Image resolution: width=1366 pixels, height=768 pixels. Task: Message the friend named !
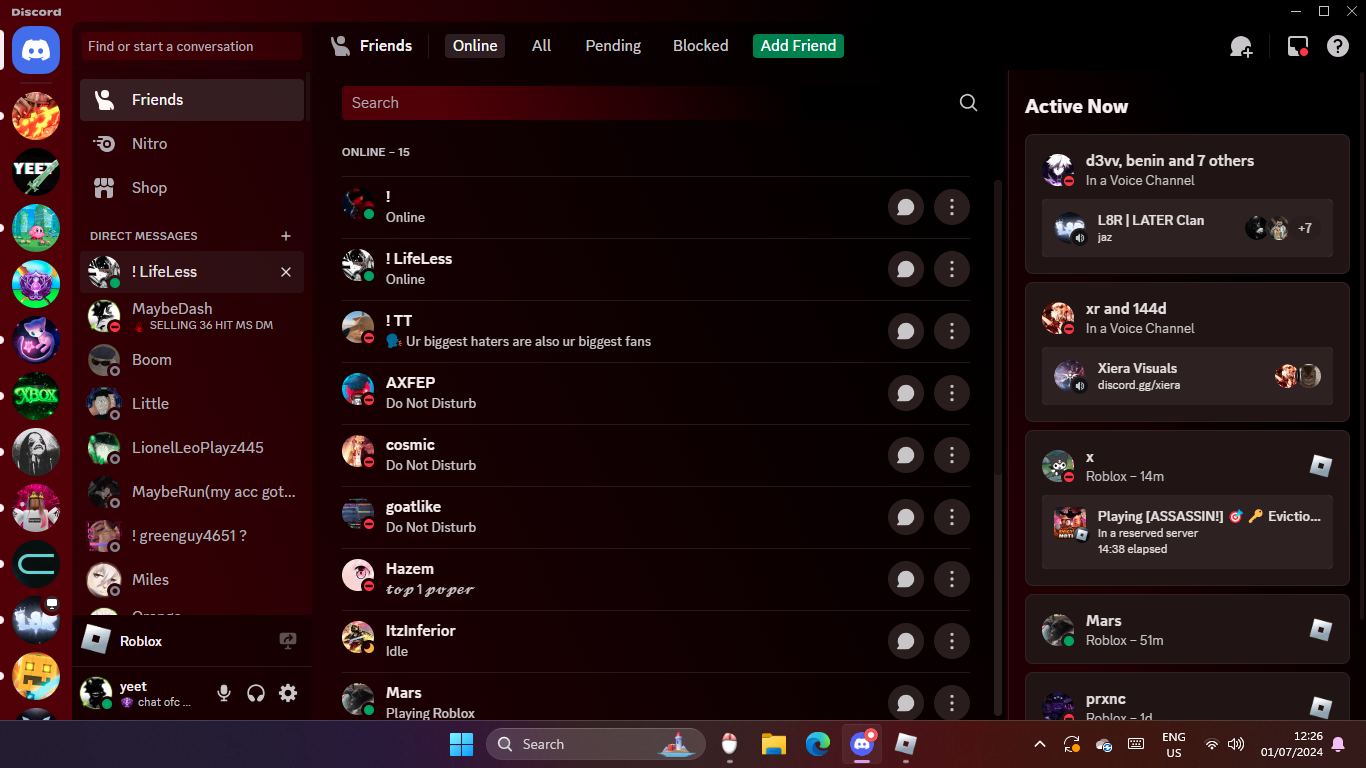(906, 207)
